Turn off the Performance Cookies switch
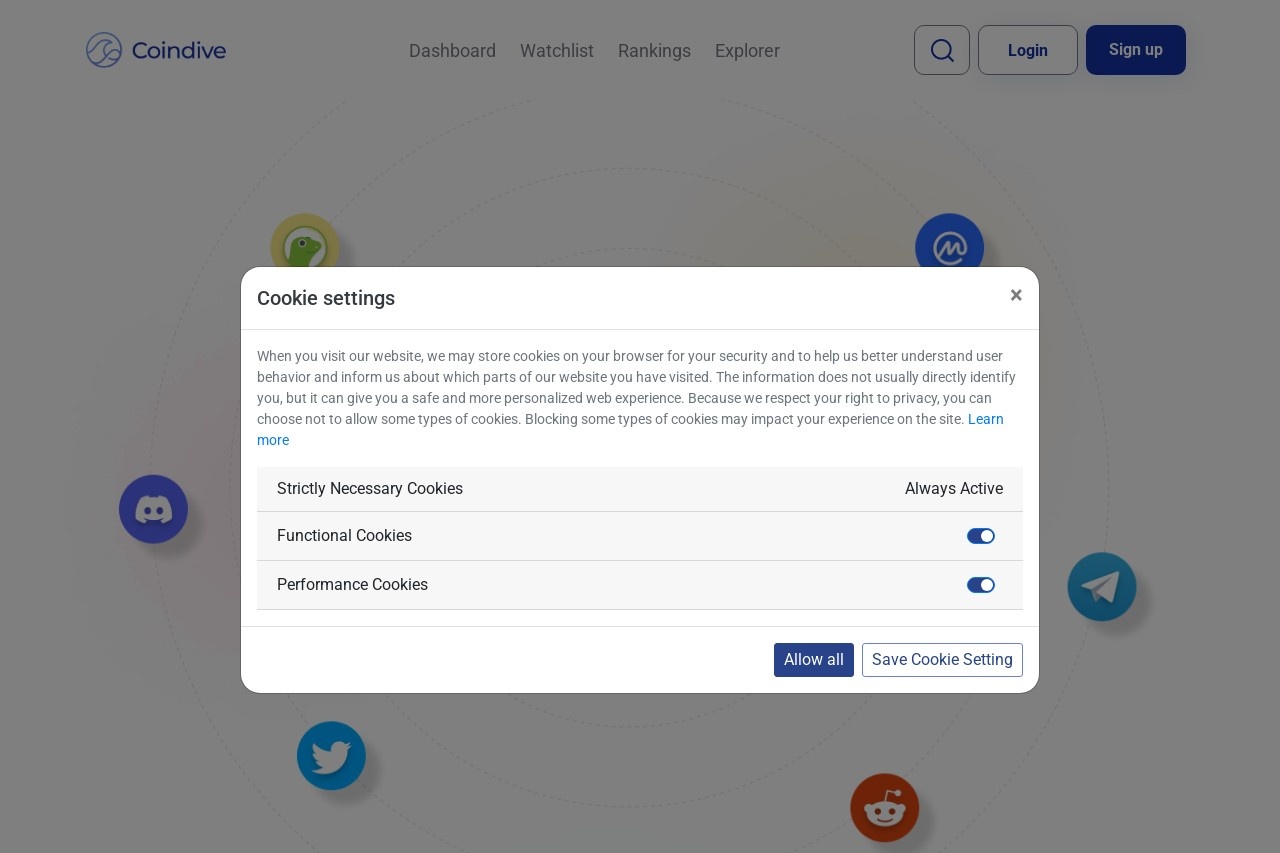This screenshot has height=853, width=1280. tap(981, 585)
